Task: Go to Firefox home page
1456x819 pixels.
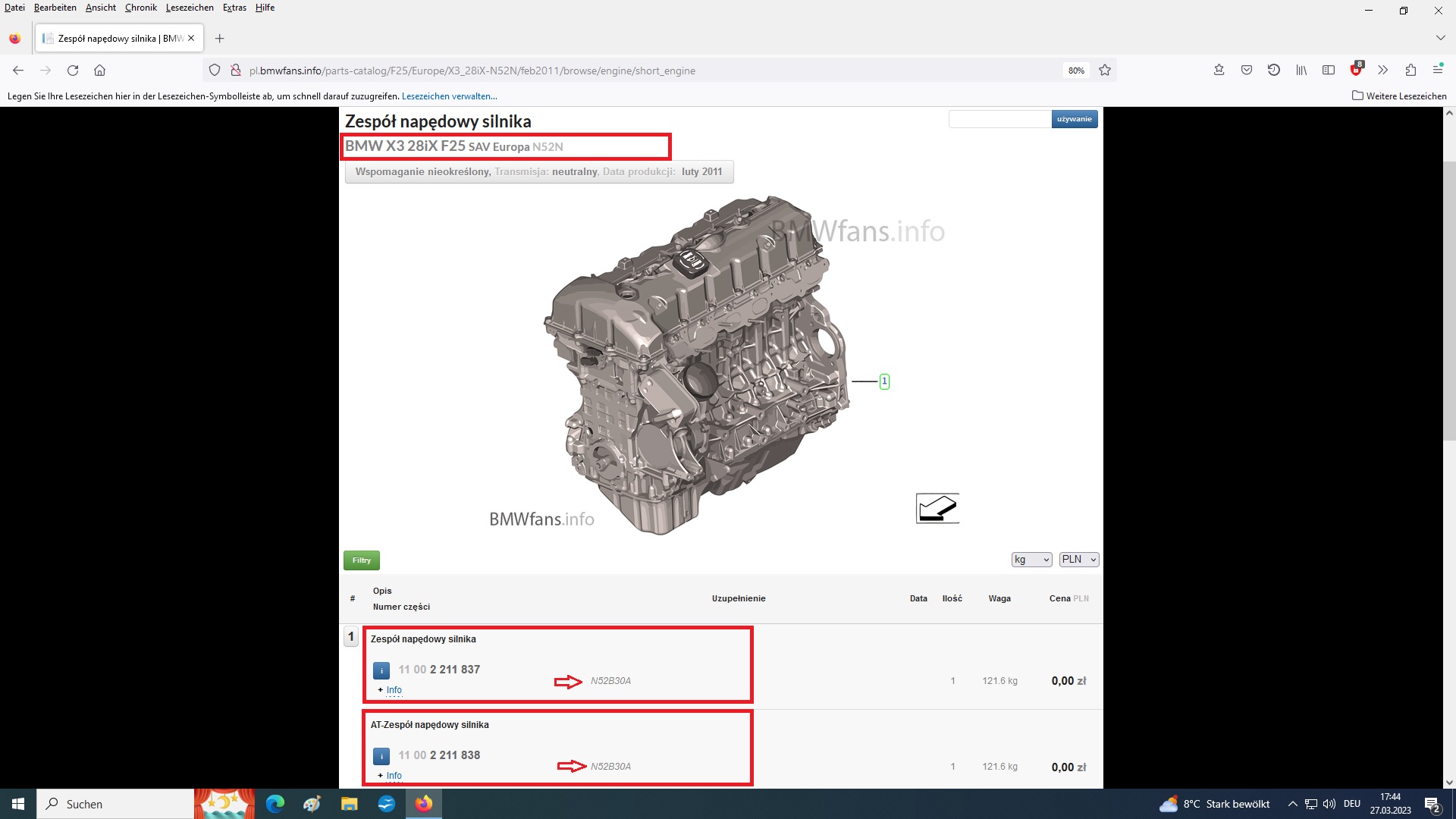Action: pyautogui.click(x=99, y=71)
